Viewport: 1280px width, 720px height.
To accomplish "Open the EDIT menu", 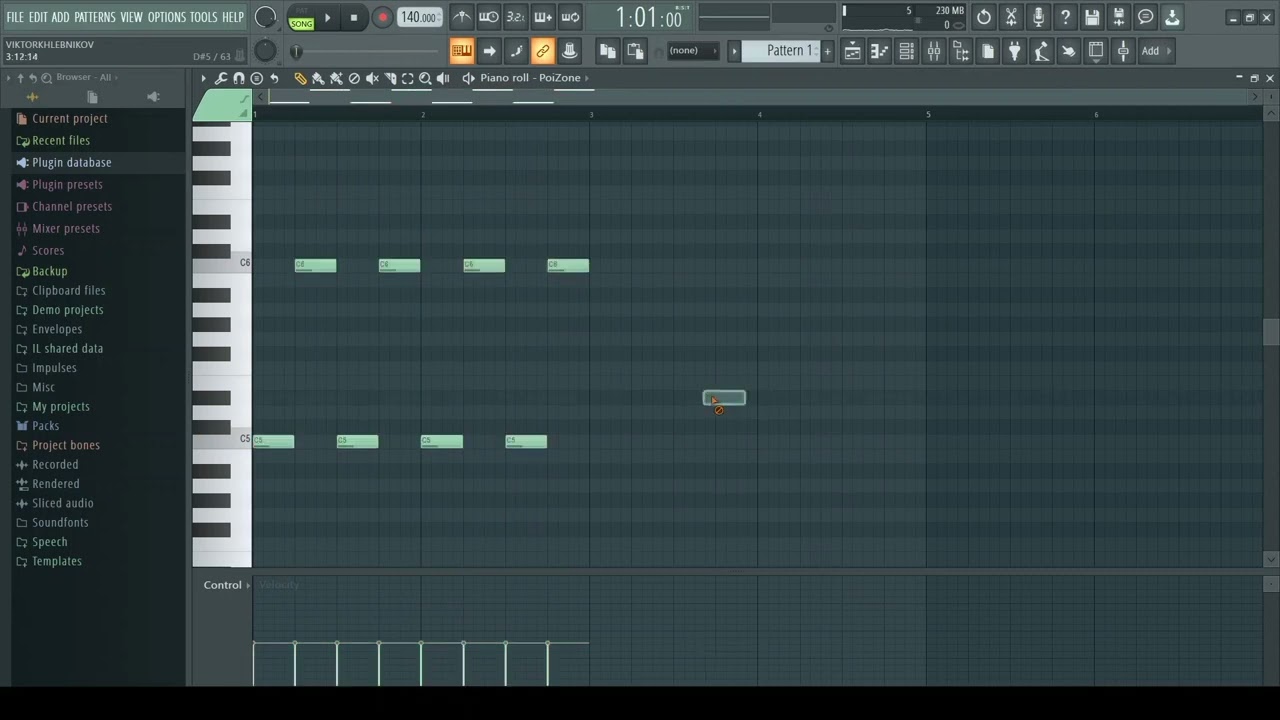I will pyautogui.click(x=38, y=17).
